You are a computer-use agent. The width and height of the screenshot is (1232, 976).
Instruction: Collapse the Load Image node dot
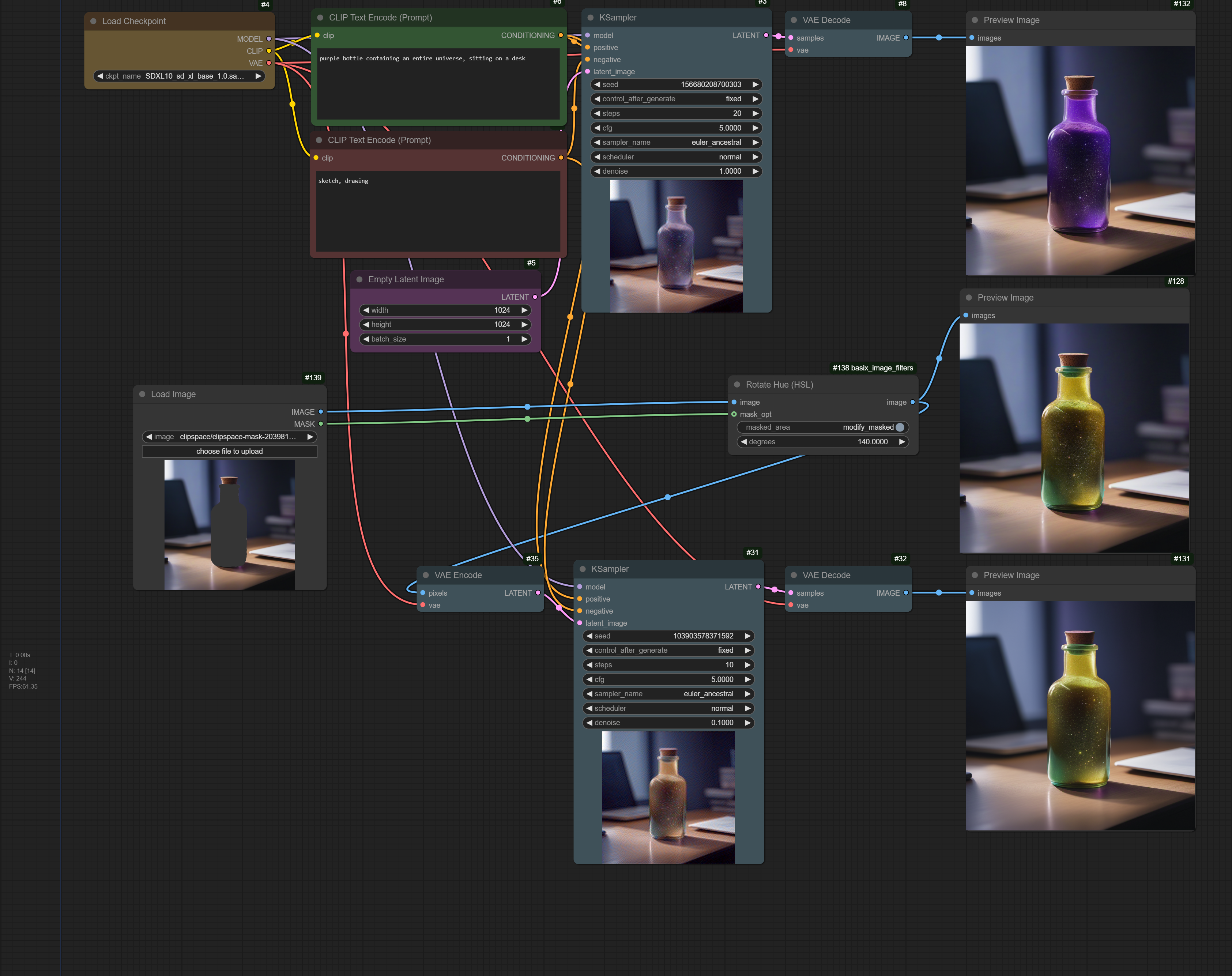(x=142, y=394)
